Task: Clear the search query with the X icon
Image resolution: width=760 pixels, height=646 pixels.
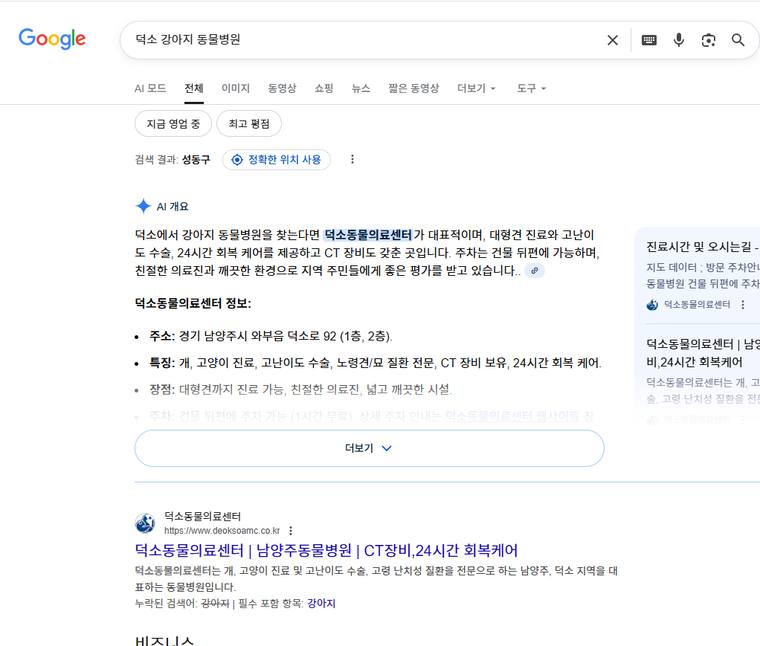Action: (613, 40)
